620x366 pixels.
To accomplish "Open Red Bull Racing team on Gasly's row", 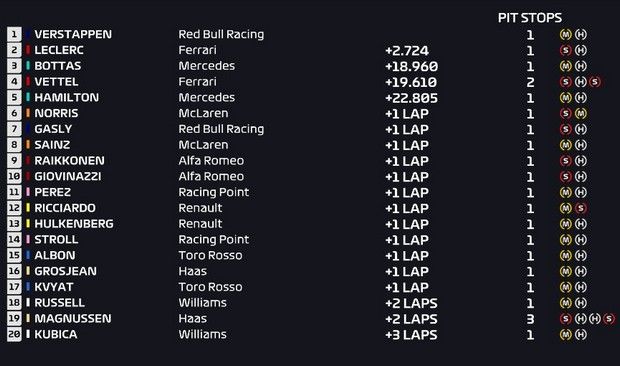I will pyautogui.click(x=221, y=129).
